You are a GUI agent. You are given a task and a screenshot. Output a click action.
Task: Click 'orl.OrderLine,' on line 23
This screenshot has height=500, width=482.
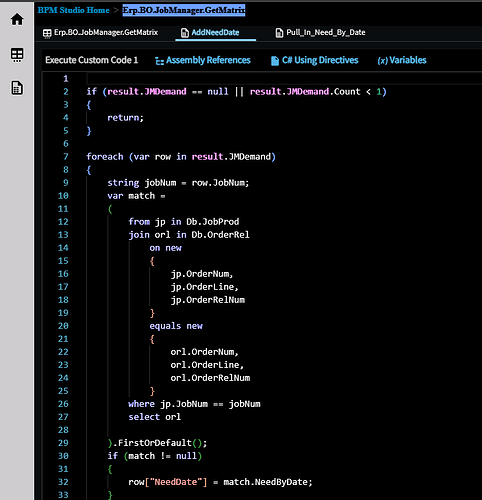pyautogui.click(x=207, y=365)
